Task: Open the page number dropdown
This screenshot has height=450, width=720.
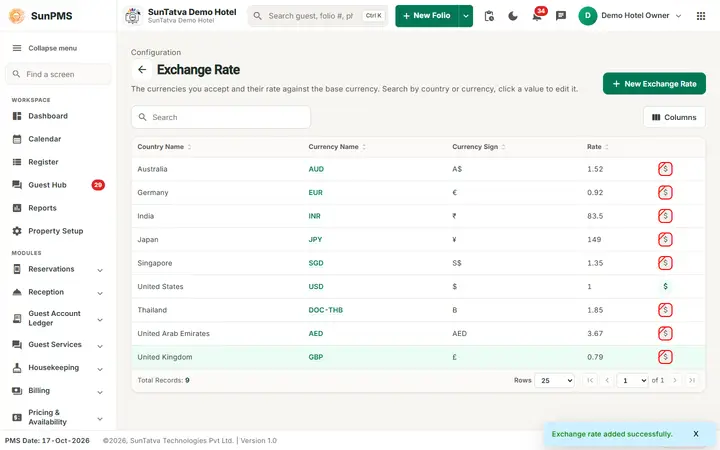Action: 632,380
